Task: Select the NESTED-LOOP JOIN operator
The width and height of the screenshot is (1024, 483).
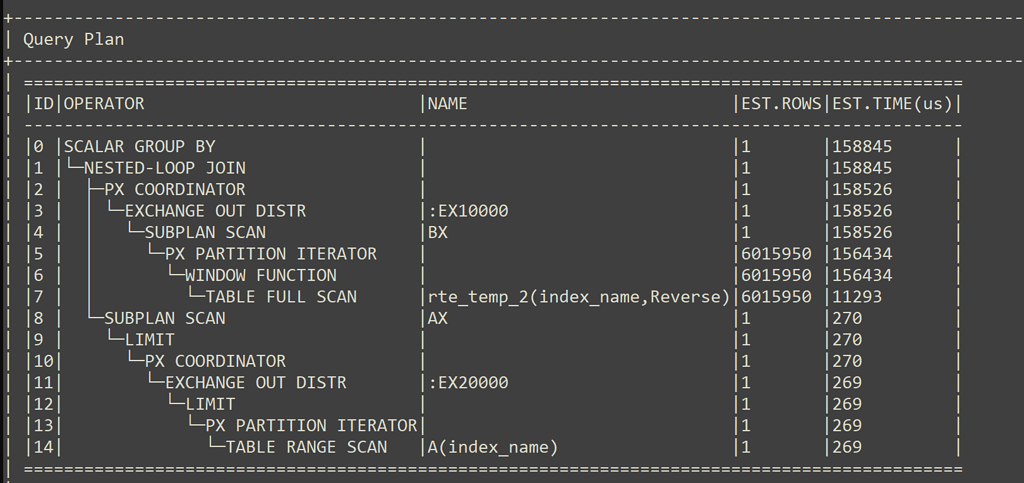Action: click(165, 168)
